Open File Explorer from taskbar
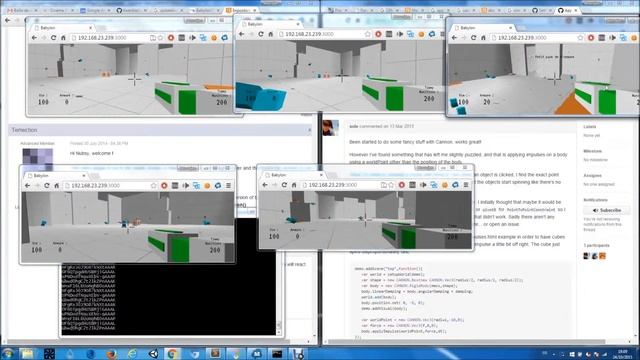Screen dimensions: 640x360 tap(27, 353)
